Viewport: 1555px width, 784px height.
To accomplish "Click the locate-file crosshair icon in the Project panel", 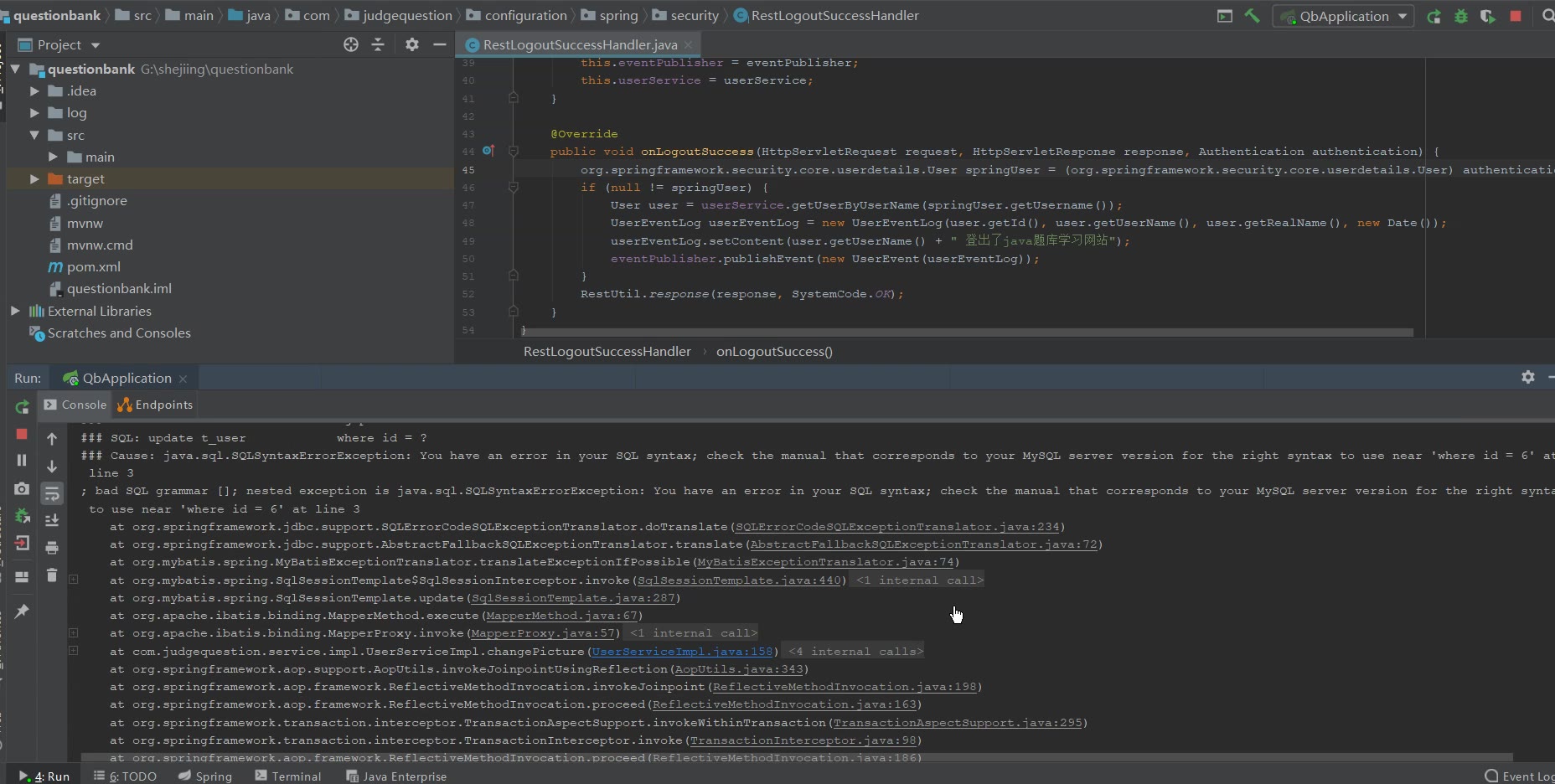I will (x=351, y=44).
